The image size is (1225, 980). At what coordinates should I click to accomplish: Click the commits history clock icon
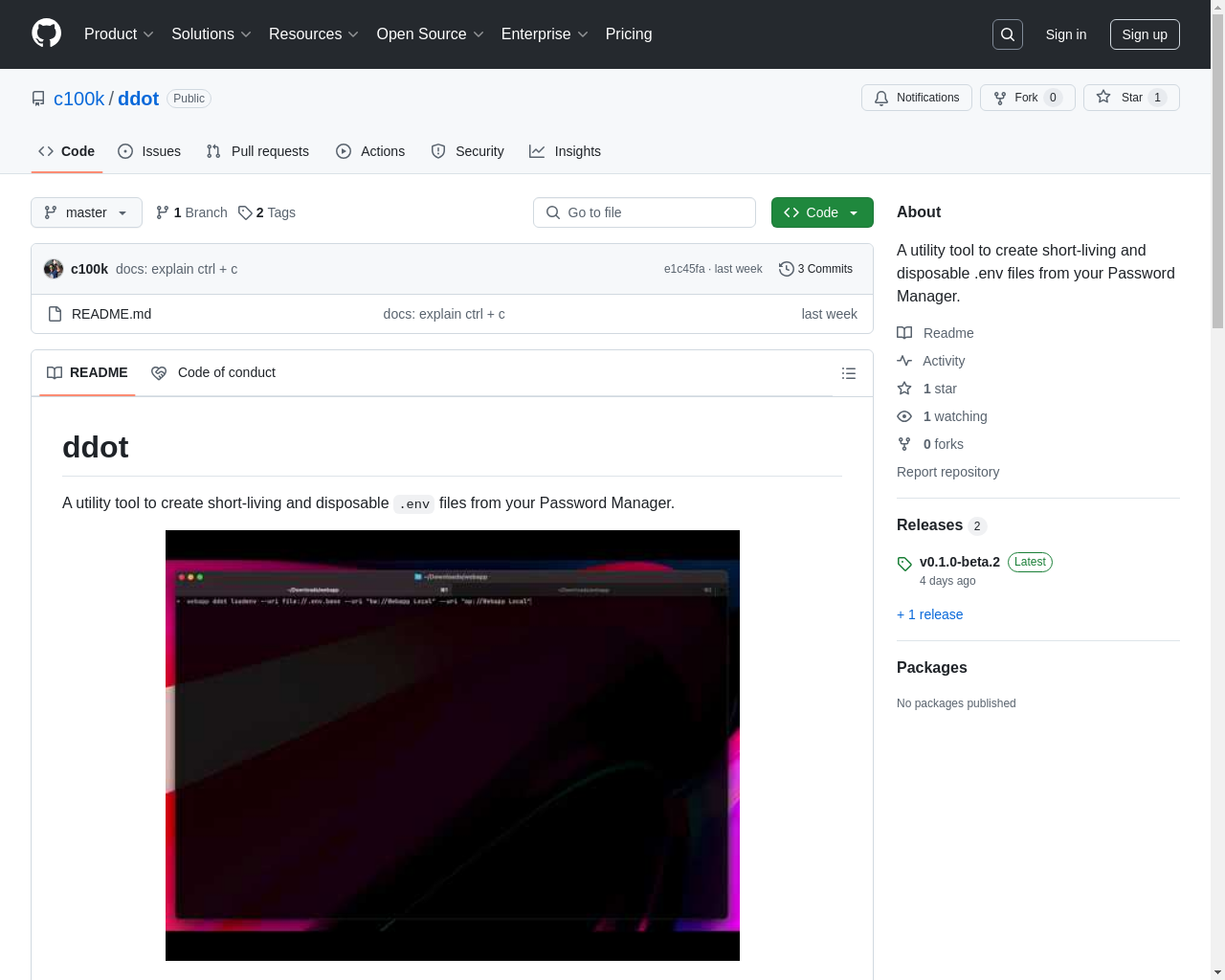[x=787, y=269]
